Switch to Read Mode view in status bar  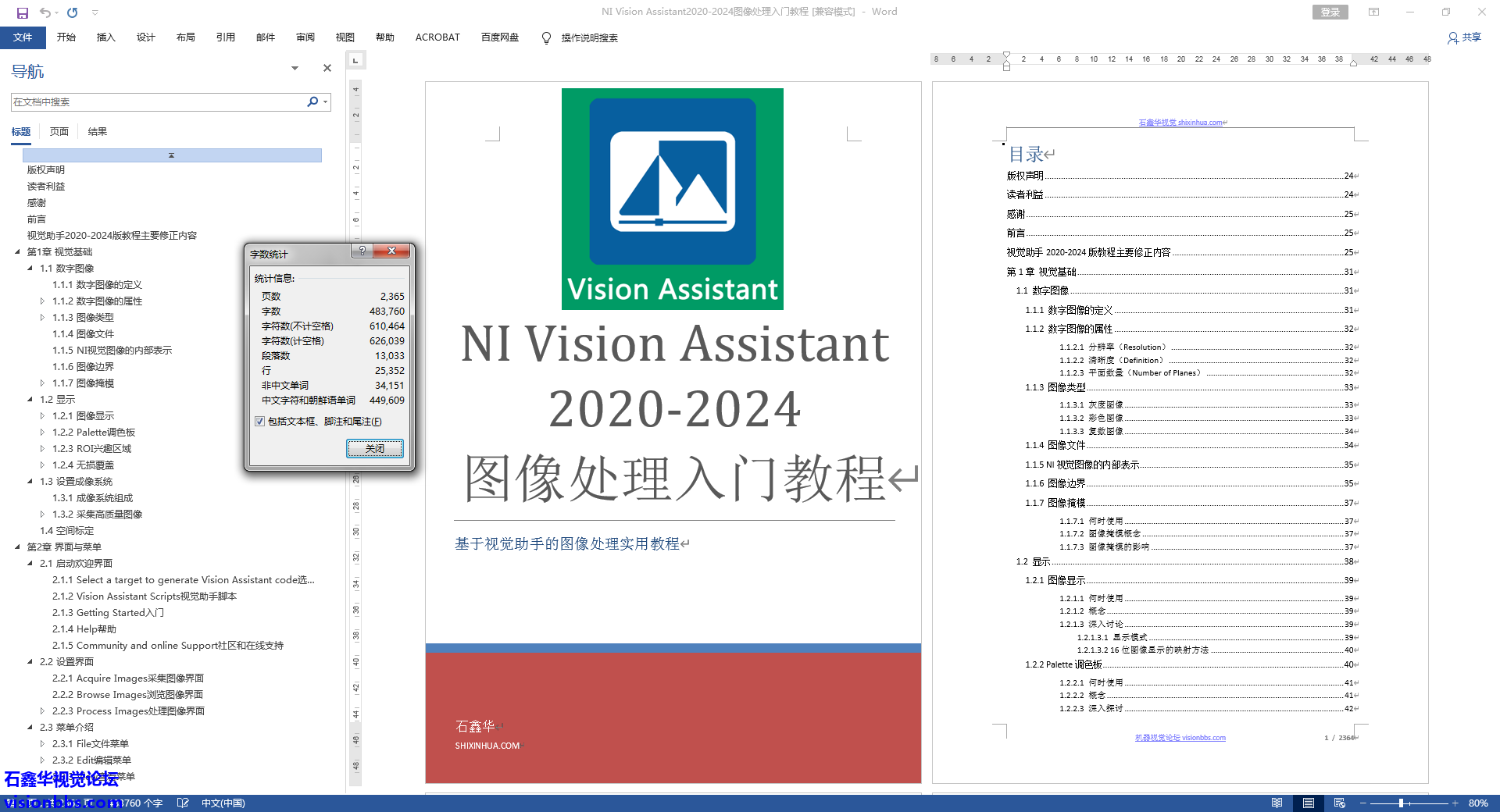[1277, 803]
